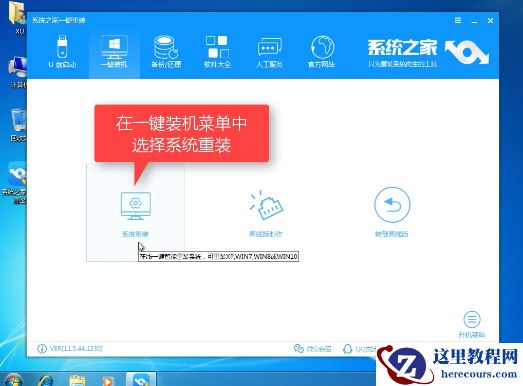
Task: Open the 备份/还原 backup restore tab
Action: click(166, 52)
